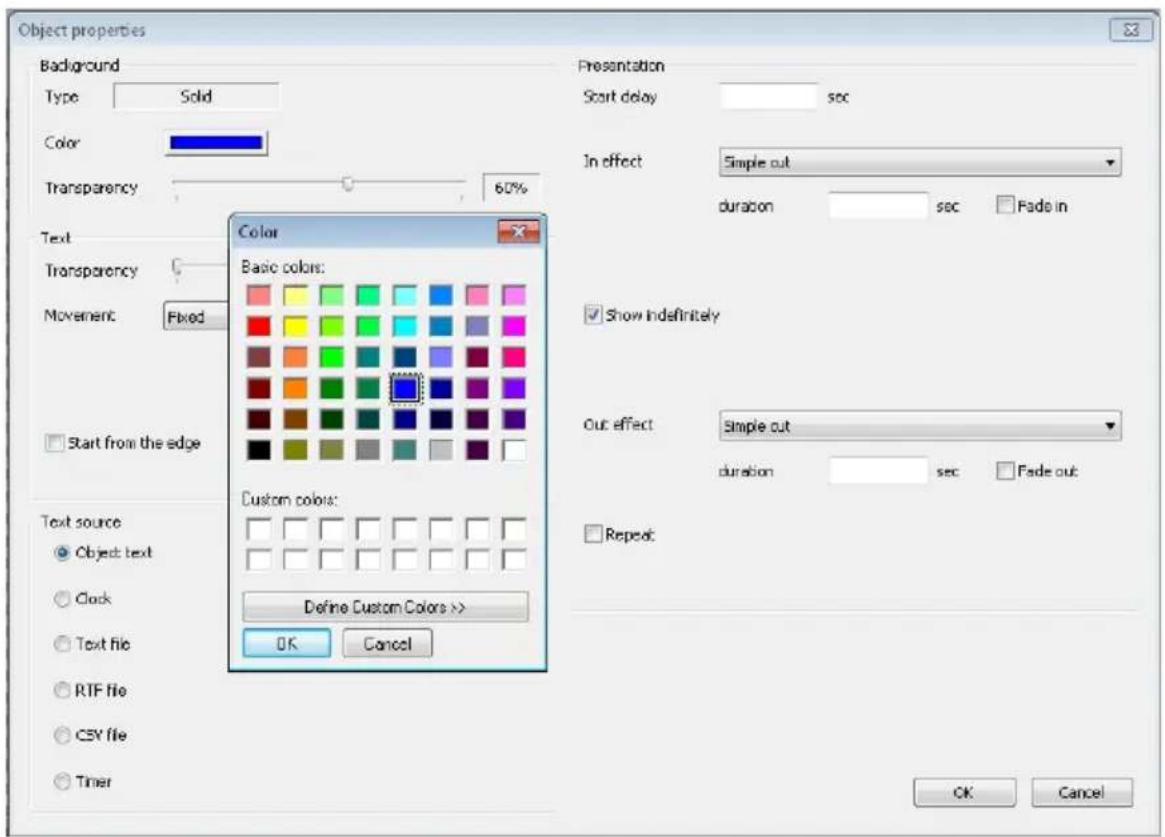1165x837 pixels.
Task: Select the Clock text source radio button
Action: pos(62,599)
